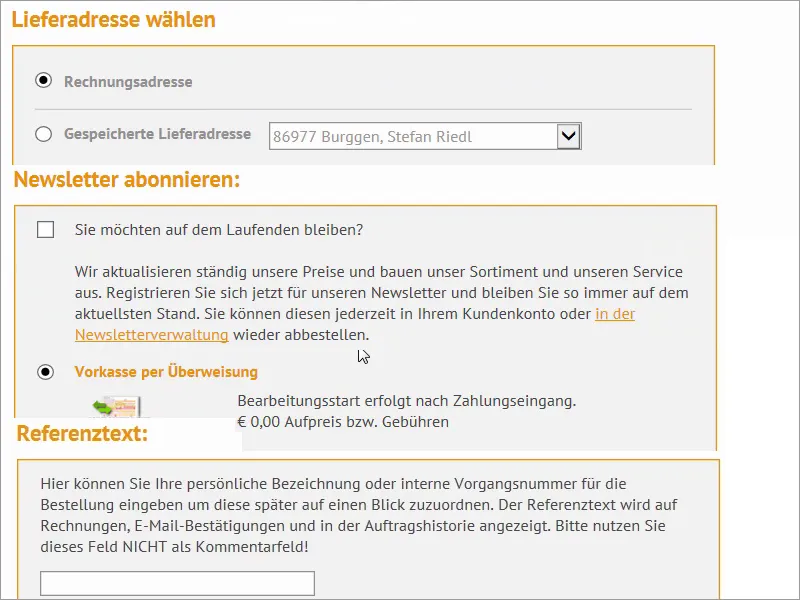This screenshot has height=600, width=800.
Task: Click the Newsletter abonnieren heading
Action: point(127,180)
